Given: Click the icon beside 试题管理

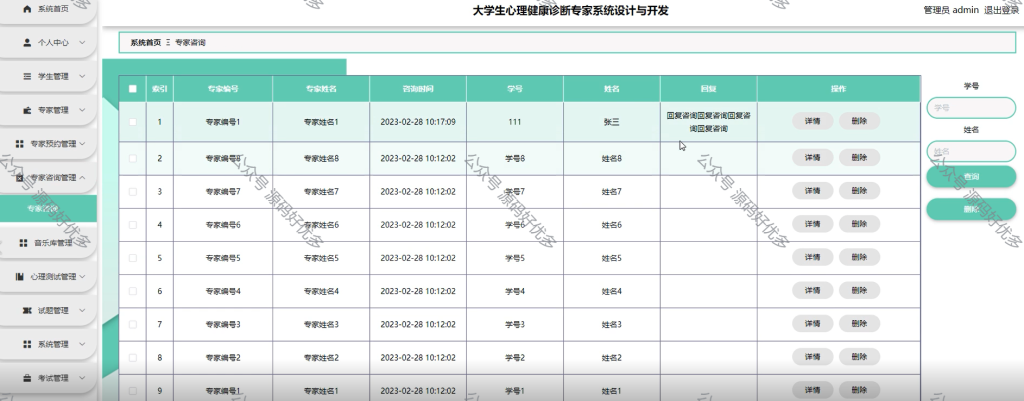Looking at the screenshot, I should tap(27, 311).
